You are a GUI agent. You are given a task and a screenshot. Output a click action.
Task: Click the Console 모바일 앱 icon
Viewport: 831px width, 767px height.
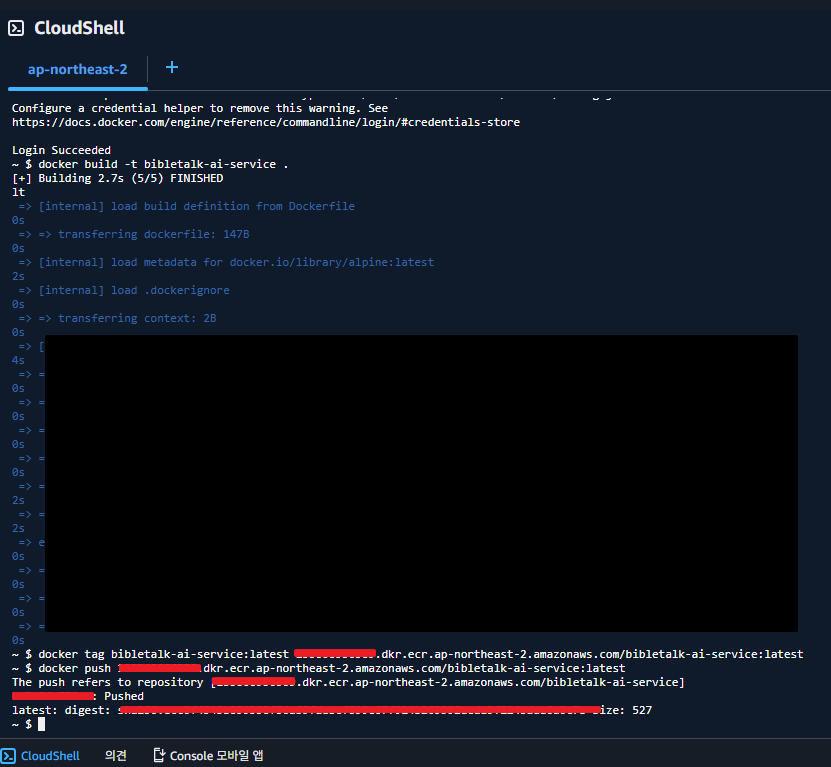pos(159,755)
